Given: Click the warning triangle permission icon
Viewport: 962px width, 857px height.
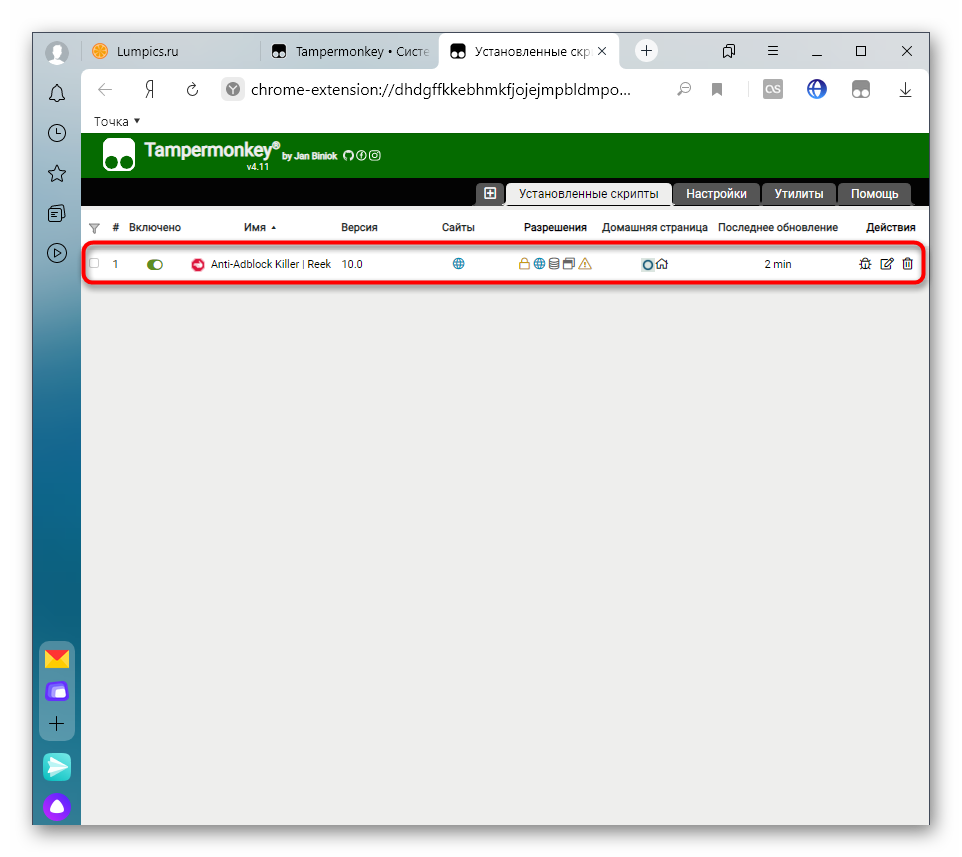Looking at the screenshot, I should 585,264.
